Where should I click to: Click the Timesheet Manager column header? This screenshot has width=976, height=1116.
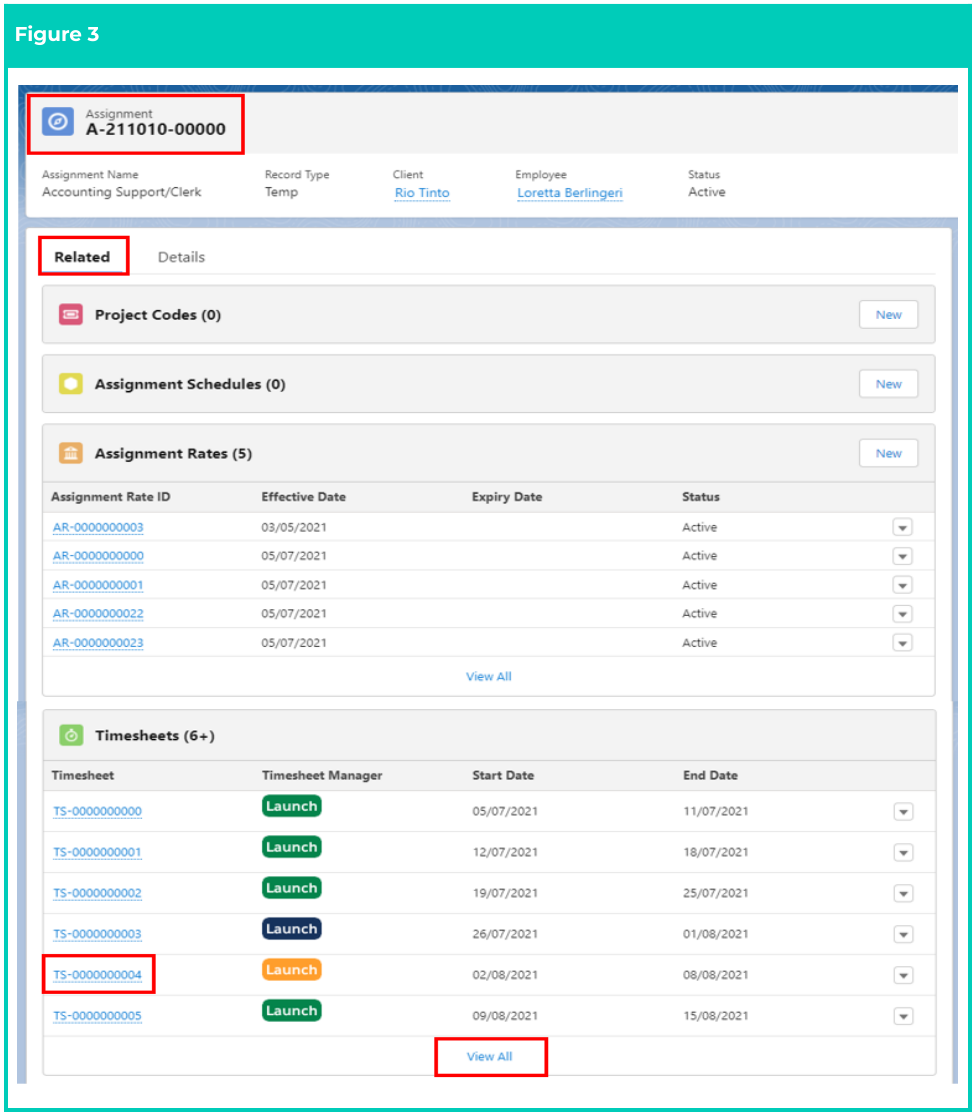(x=322, y=775)
